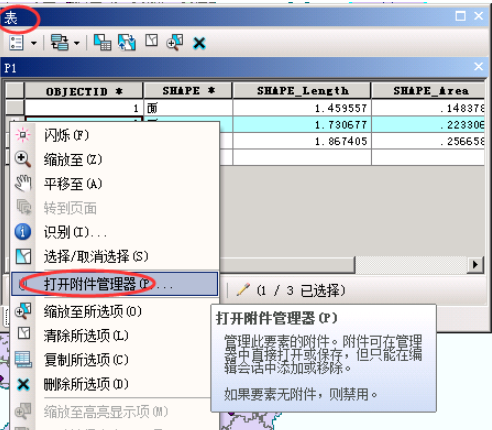
Task: Open the Table Options menu icon
Action: (x=16, y=43)
